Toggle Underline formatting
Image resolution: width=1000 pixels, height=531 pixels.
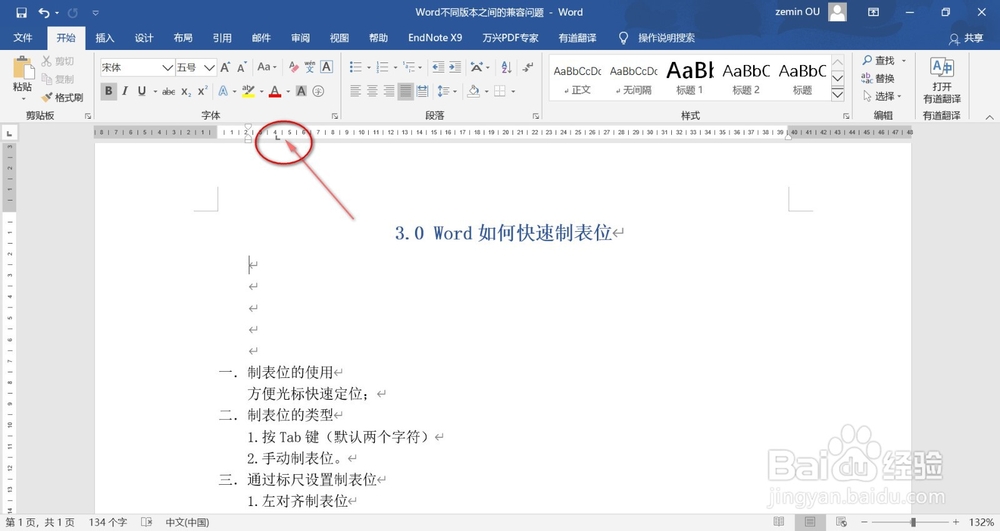(142, 92)
